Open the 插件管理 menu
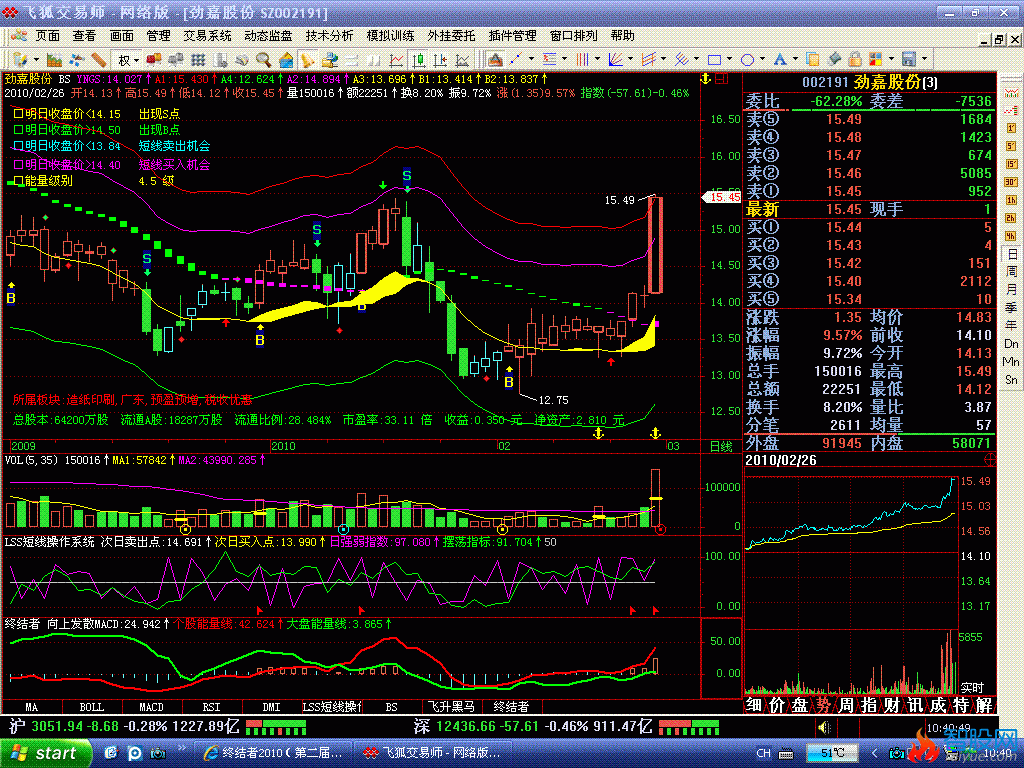This screenshot has height=768, width=1024. tap(513, 35)
